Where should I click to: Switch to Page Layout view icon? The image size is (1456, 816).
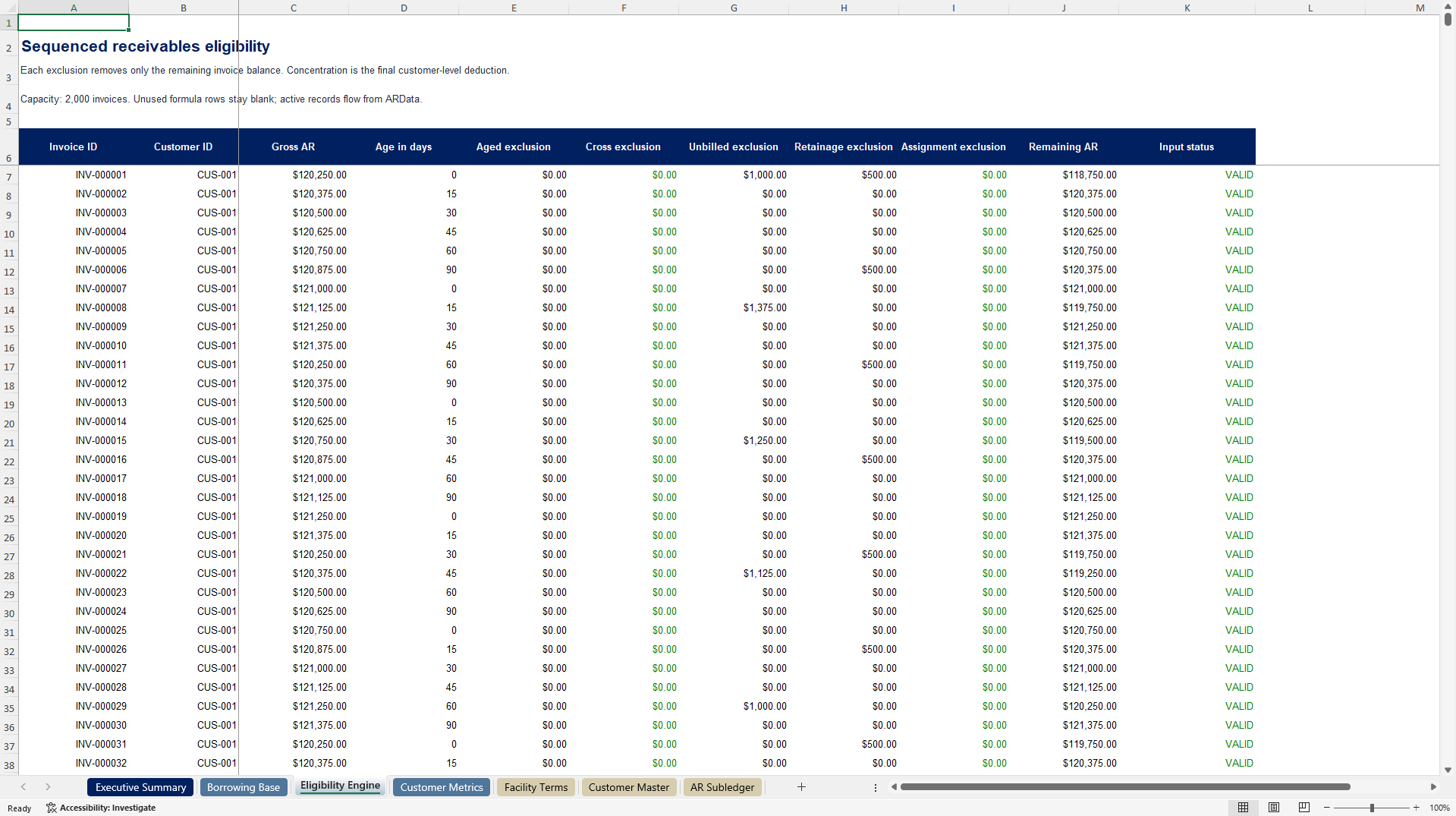[1274, 808]
